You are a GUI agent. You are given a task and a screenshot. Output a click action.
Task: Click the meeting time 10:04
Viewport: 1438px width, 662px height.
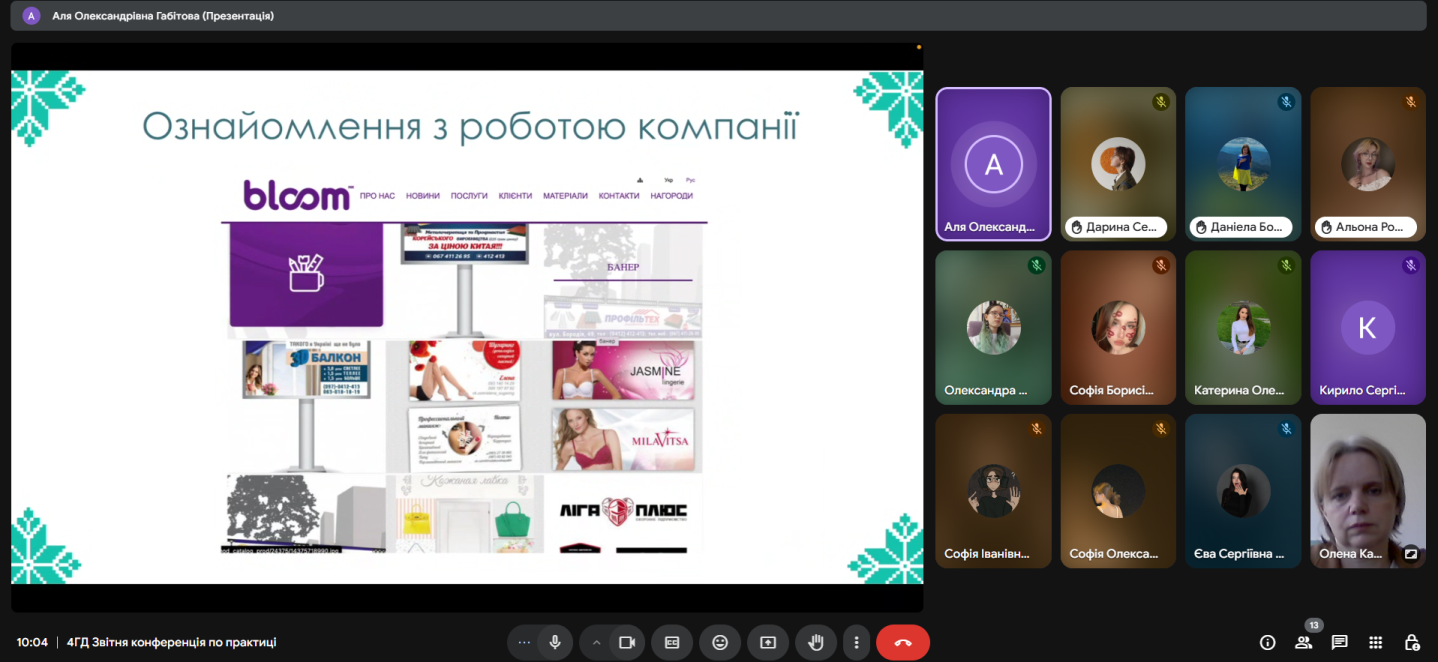tap(32, 642)
